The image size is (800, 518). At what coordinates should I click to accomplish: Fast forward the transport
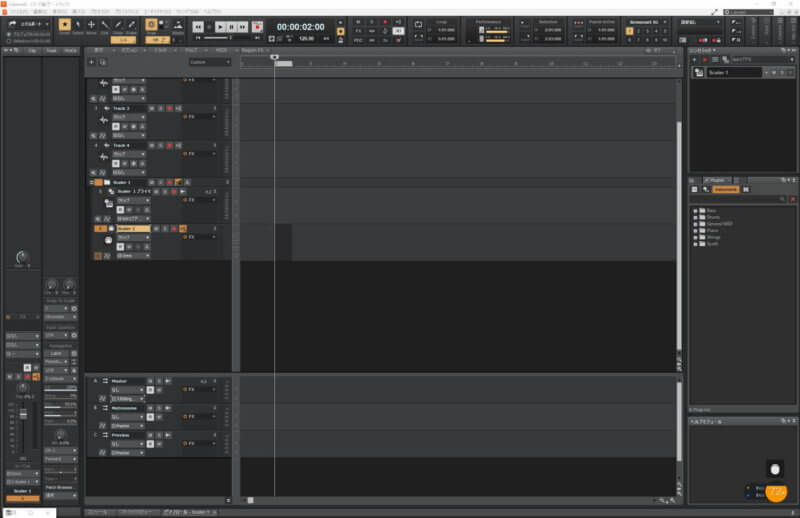[243, 27]
